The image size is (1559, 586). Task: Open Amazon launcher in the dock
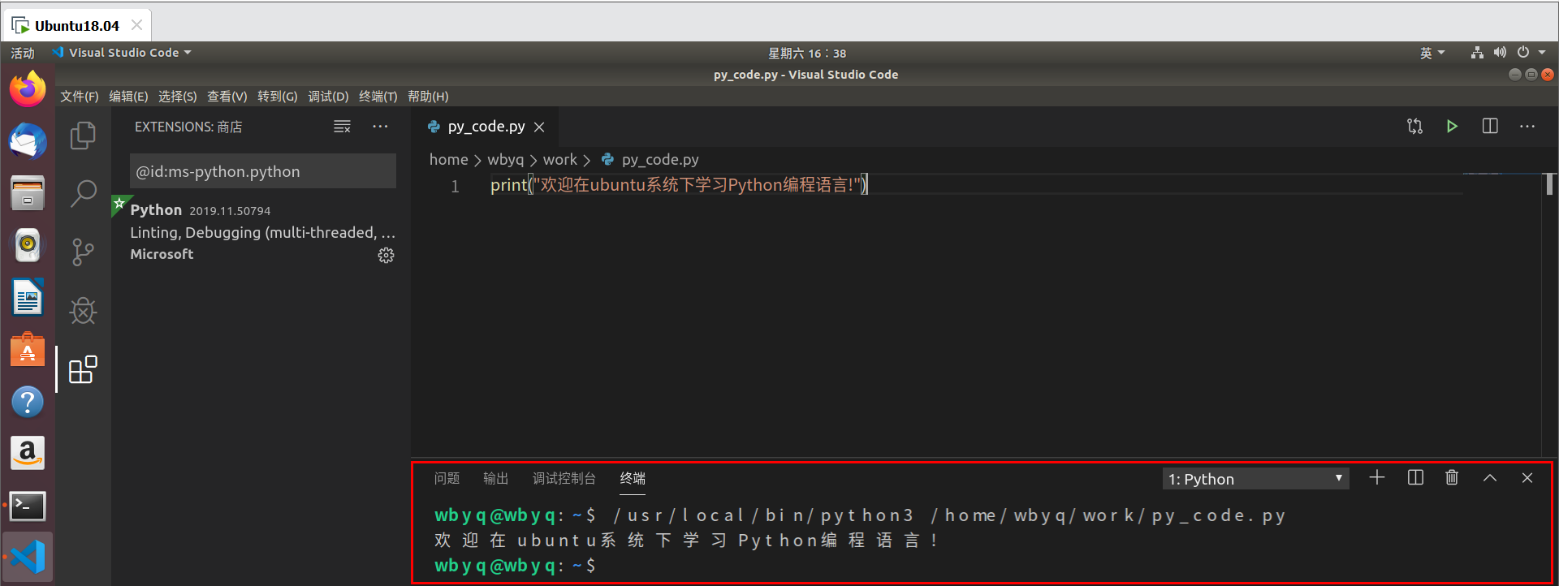pyautogui.click(x=28, y=453)
